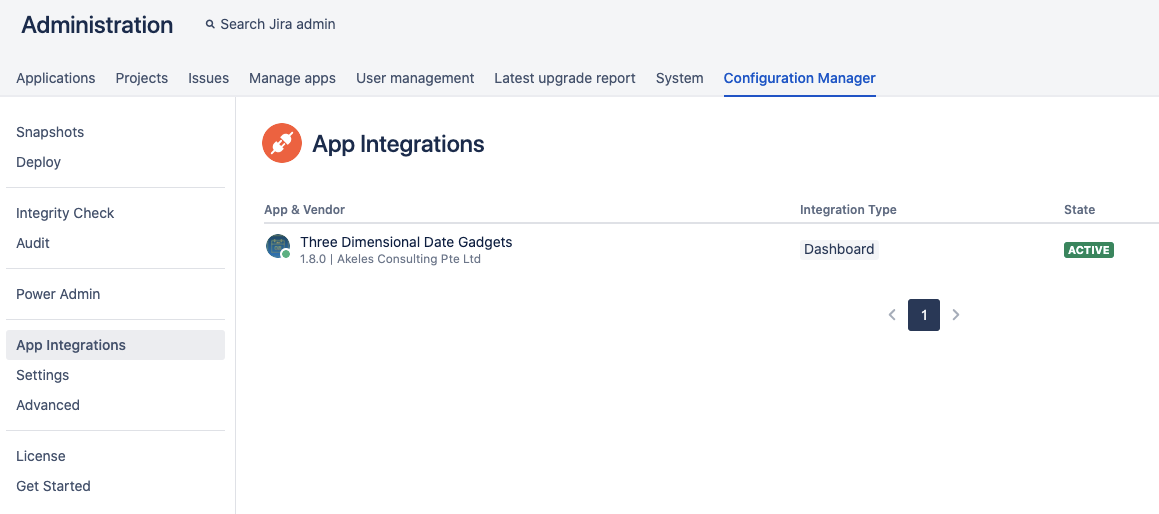Open the Latest upgrade report tab

(565, 78)
